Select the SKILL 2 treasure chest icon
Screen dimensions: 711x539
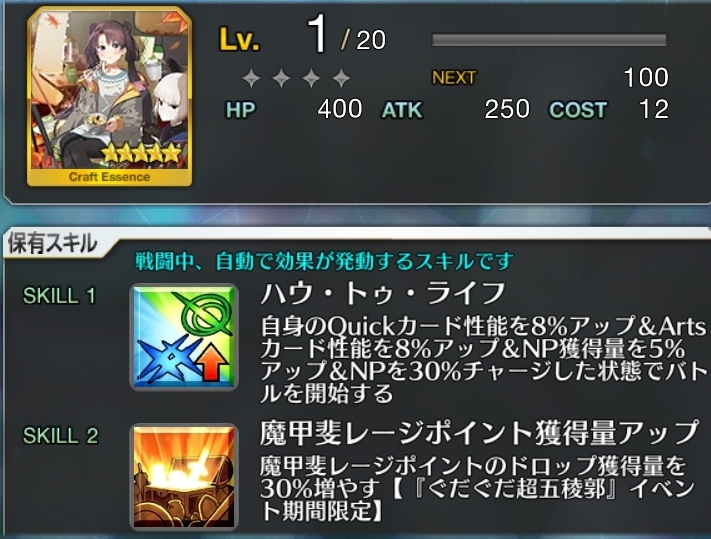pyautogui.click(x=184, y=476)
